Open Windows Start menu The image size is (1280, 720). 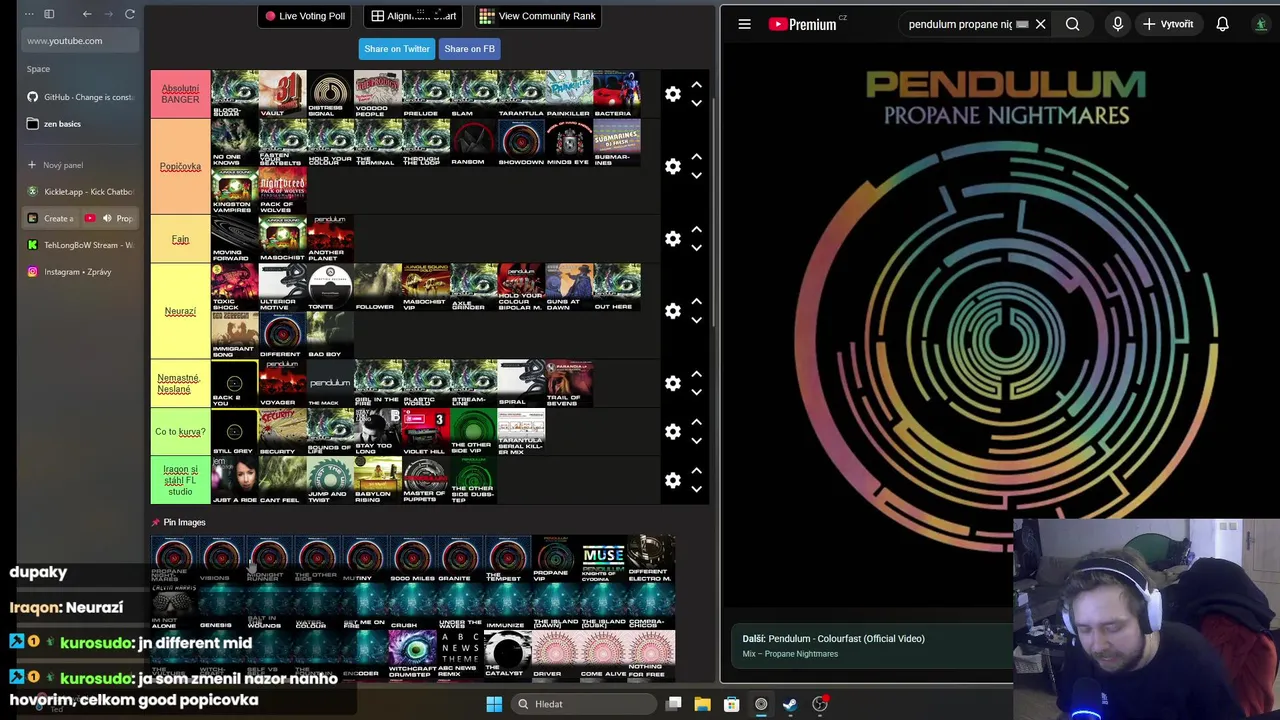coord(494,704)
